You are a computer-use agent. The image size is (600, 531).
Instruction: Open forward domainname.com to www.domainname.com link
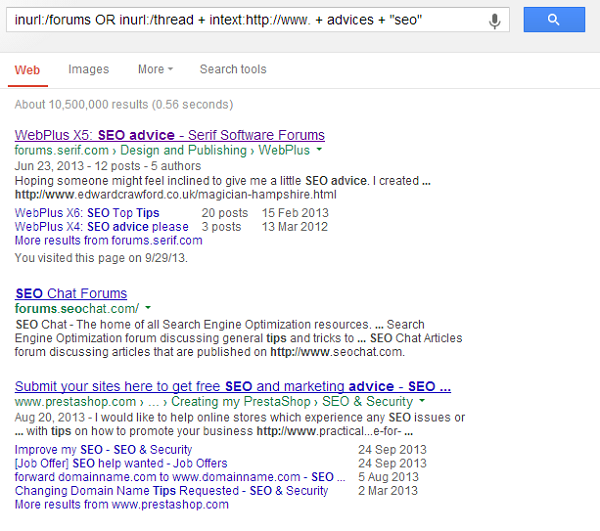click(180, 477)
